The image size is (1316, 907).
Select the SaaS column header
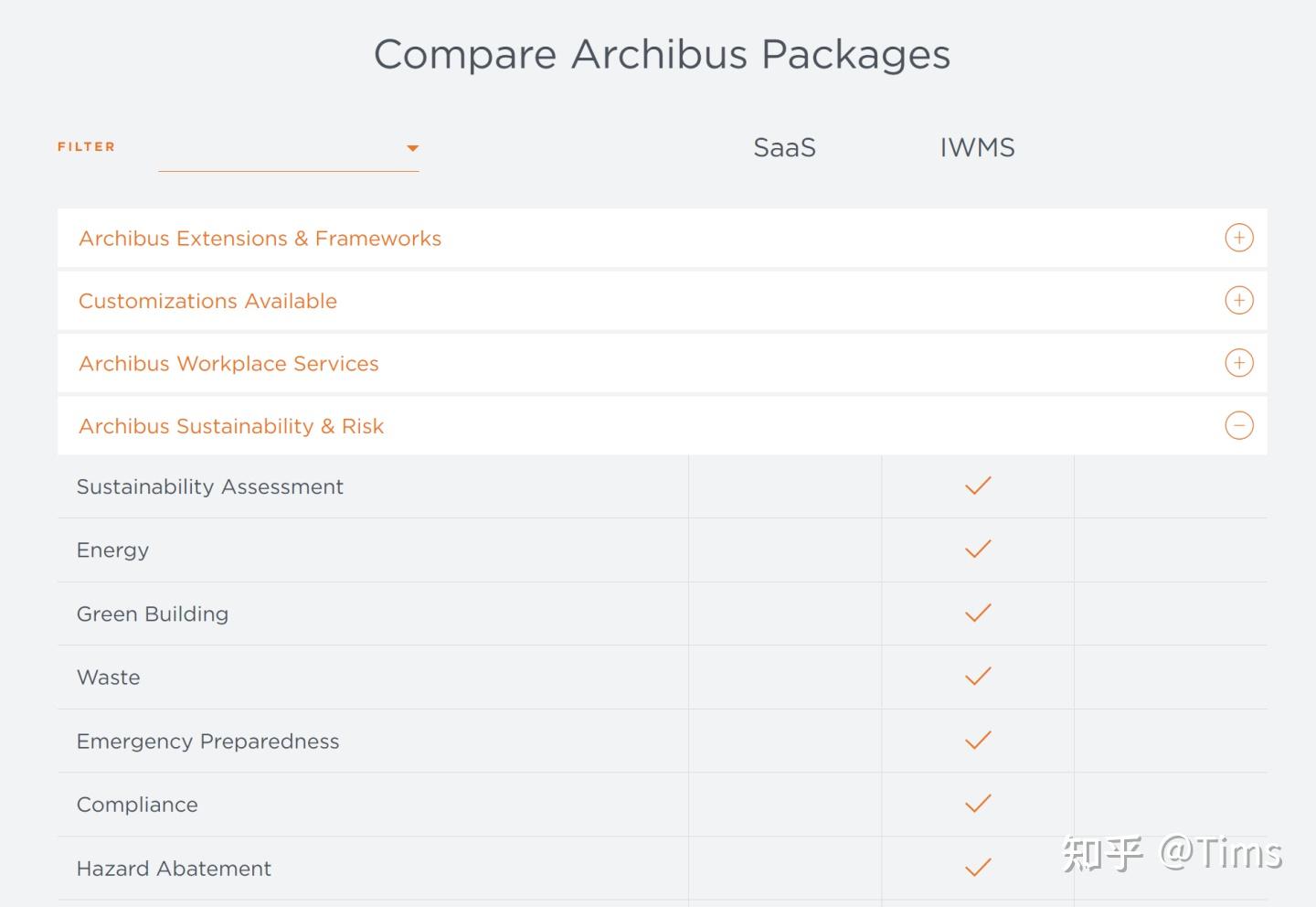pyautogui.click(x=784, y=147)
